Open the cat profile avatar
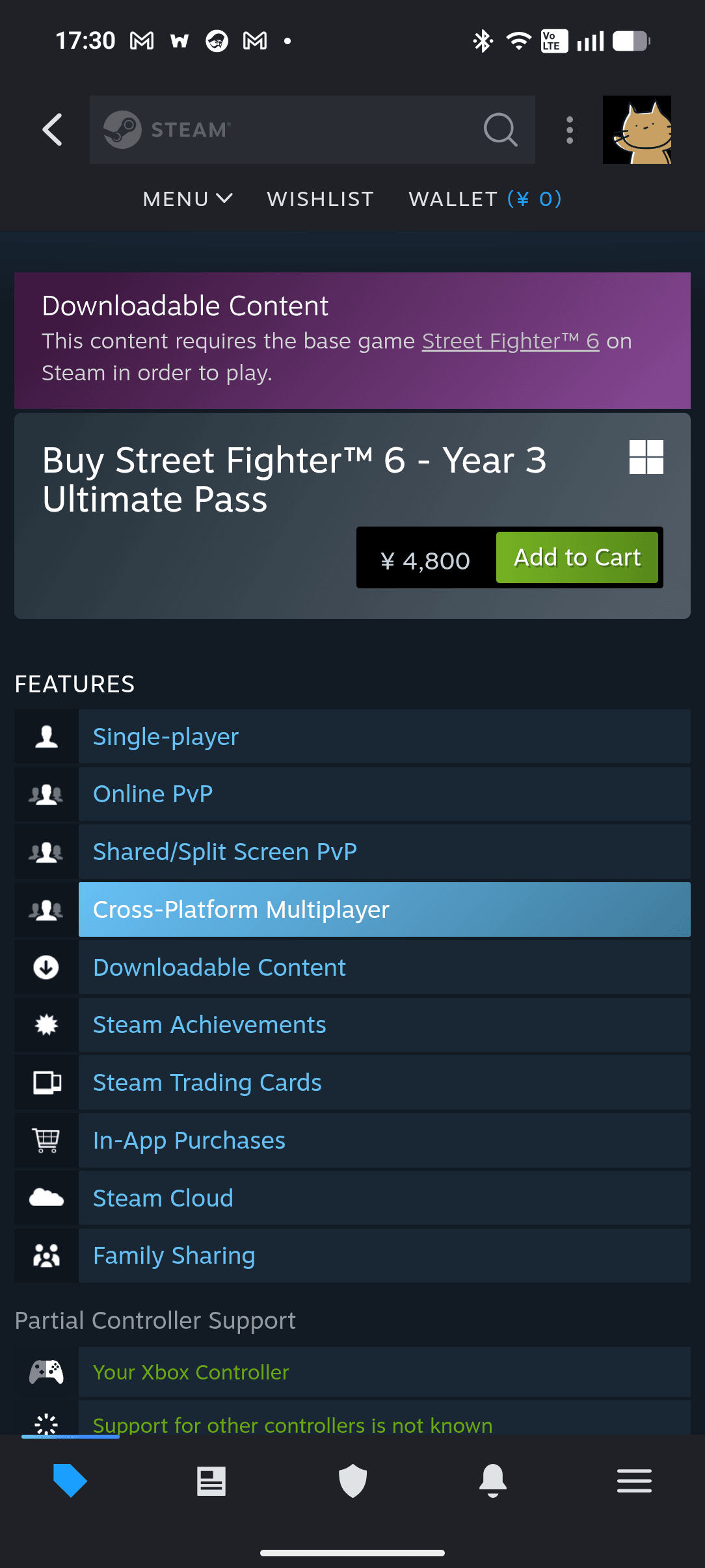Image resolution: width=705 pixels, height=1568 pixels. (637, 130)
